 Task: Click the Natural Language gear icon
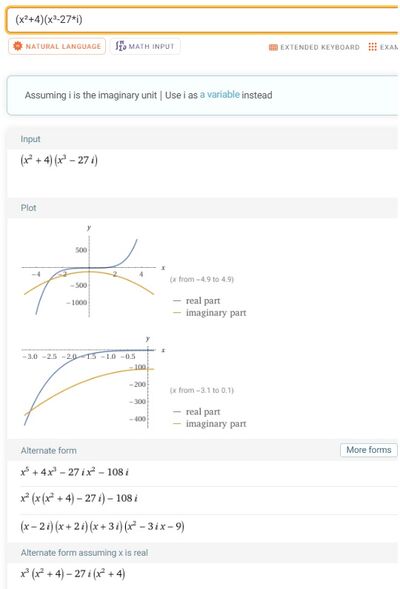point(17,46)
